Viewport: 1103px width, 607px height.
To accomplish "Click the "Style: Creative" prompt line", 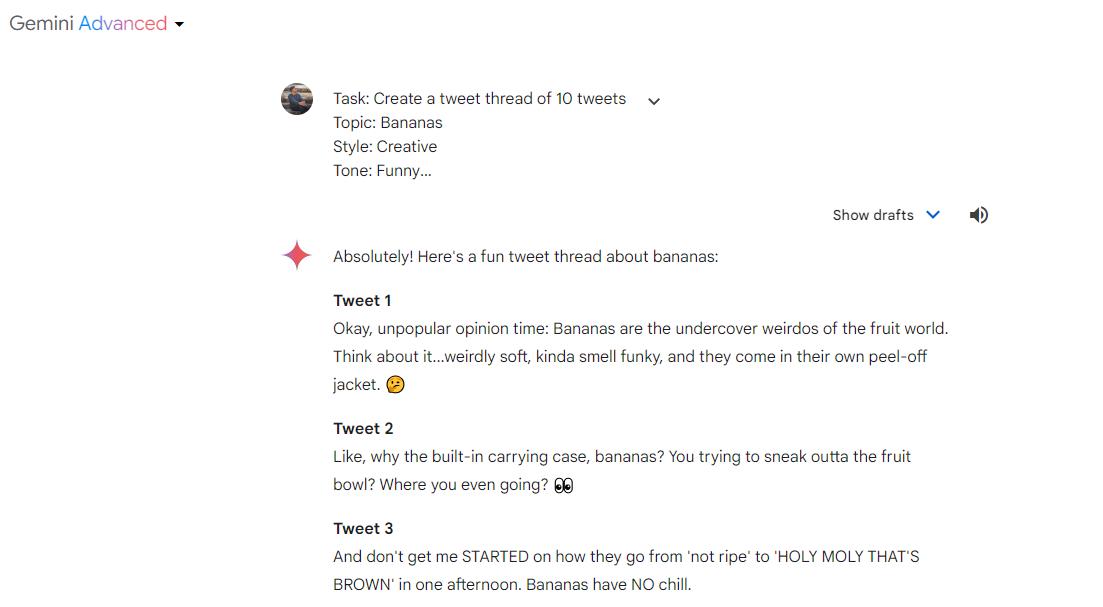I will 385,147.
